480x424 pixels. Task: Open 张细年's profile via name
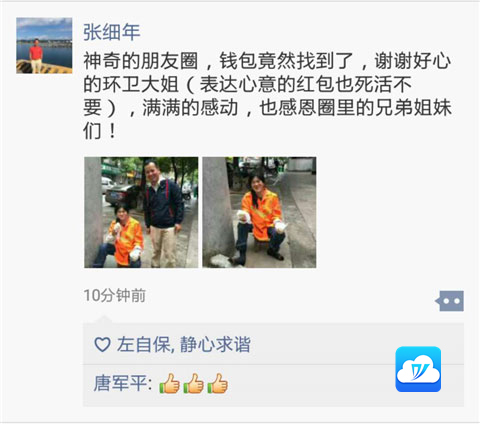pos(112,32)
